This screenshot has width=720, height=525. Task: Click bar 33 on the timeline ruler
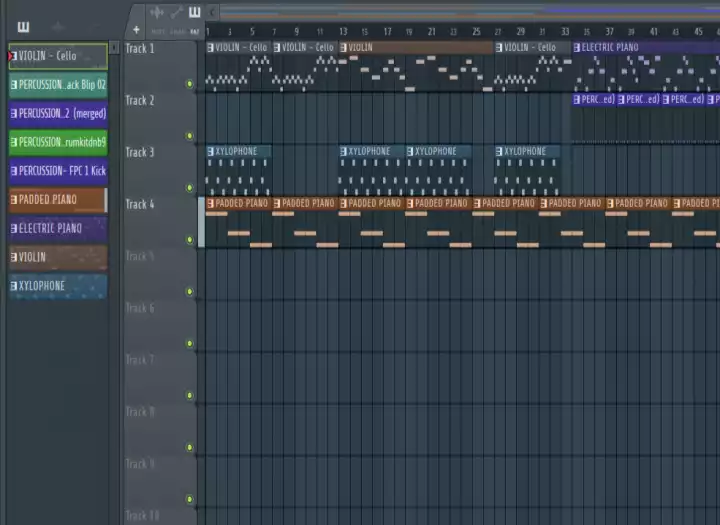(x=565, y=32)
